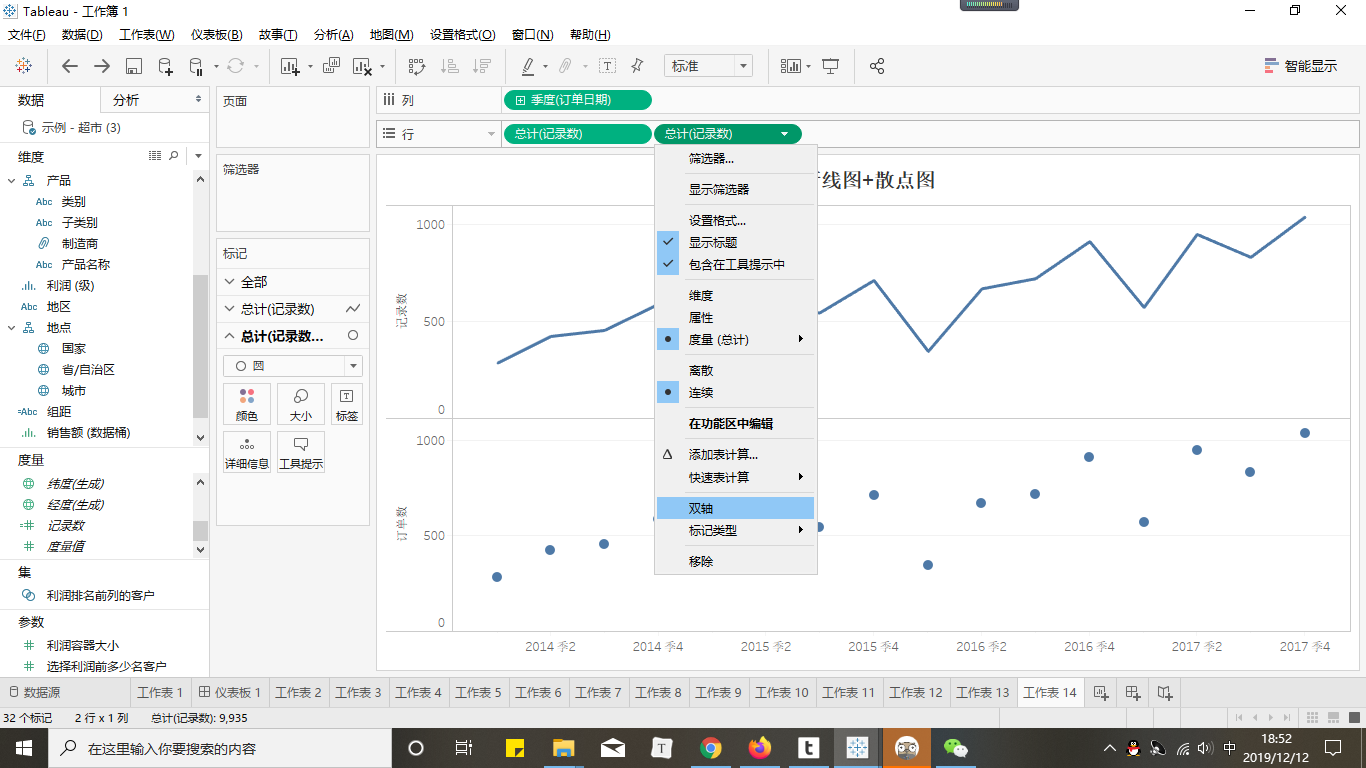Click the 标签 button on the marks card

[x=346, y=404]
